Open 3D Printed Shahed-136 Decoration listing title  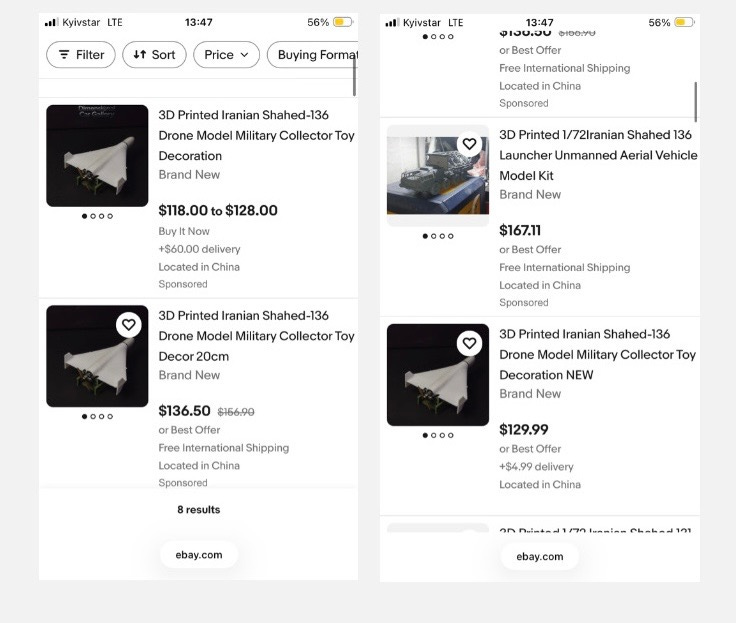[x=256, y=135]
